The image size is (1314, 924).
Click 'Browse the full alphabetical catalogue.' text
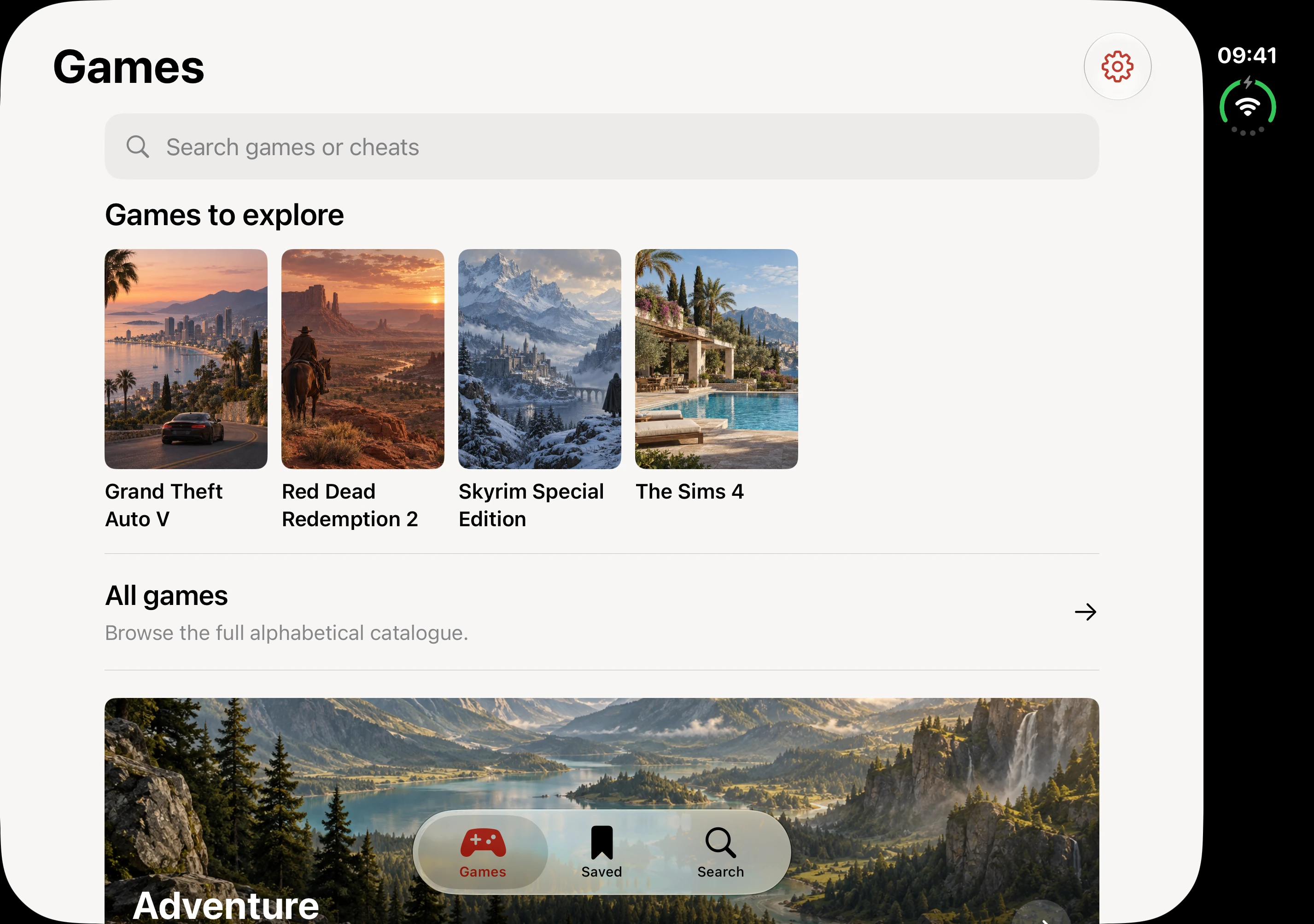286,633
